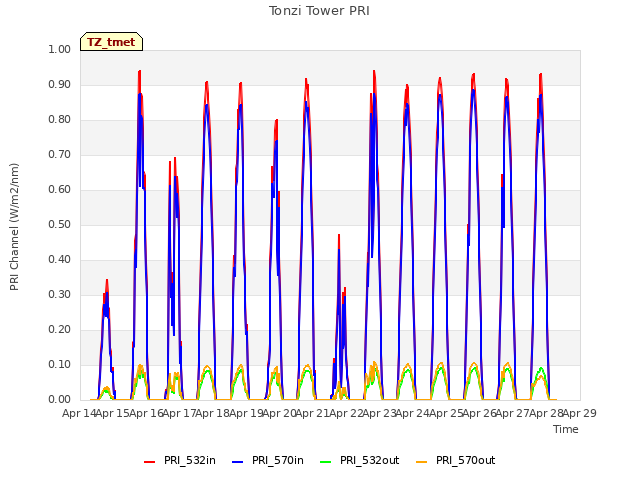Click the orange PRI_570out legend swatch
Screen dimensions: 640x480
pos(422,462)
